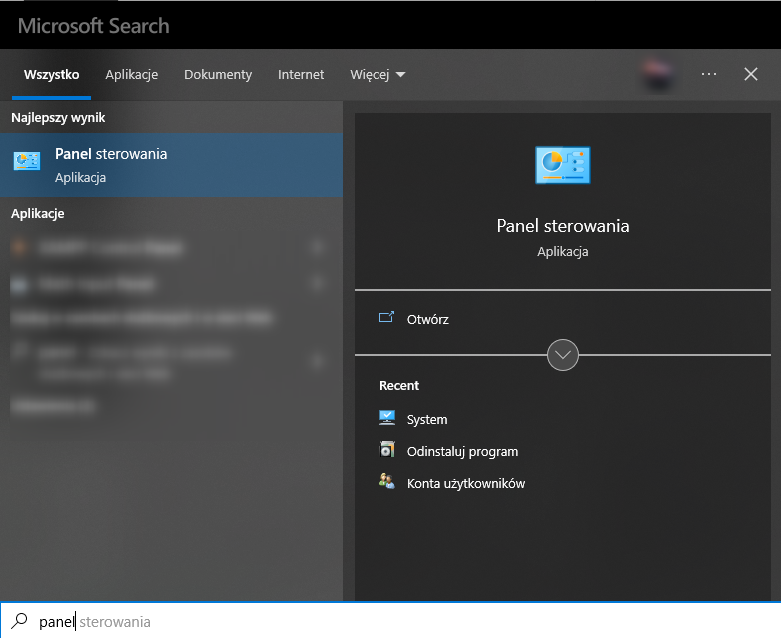781x638 pixels.
Task: Click the Otwórz open-window icon
Action: click(387, 317)
